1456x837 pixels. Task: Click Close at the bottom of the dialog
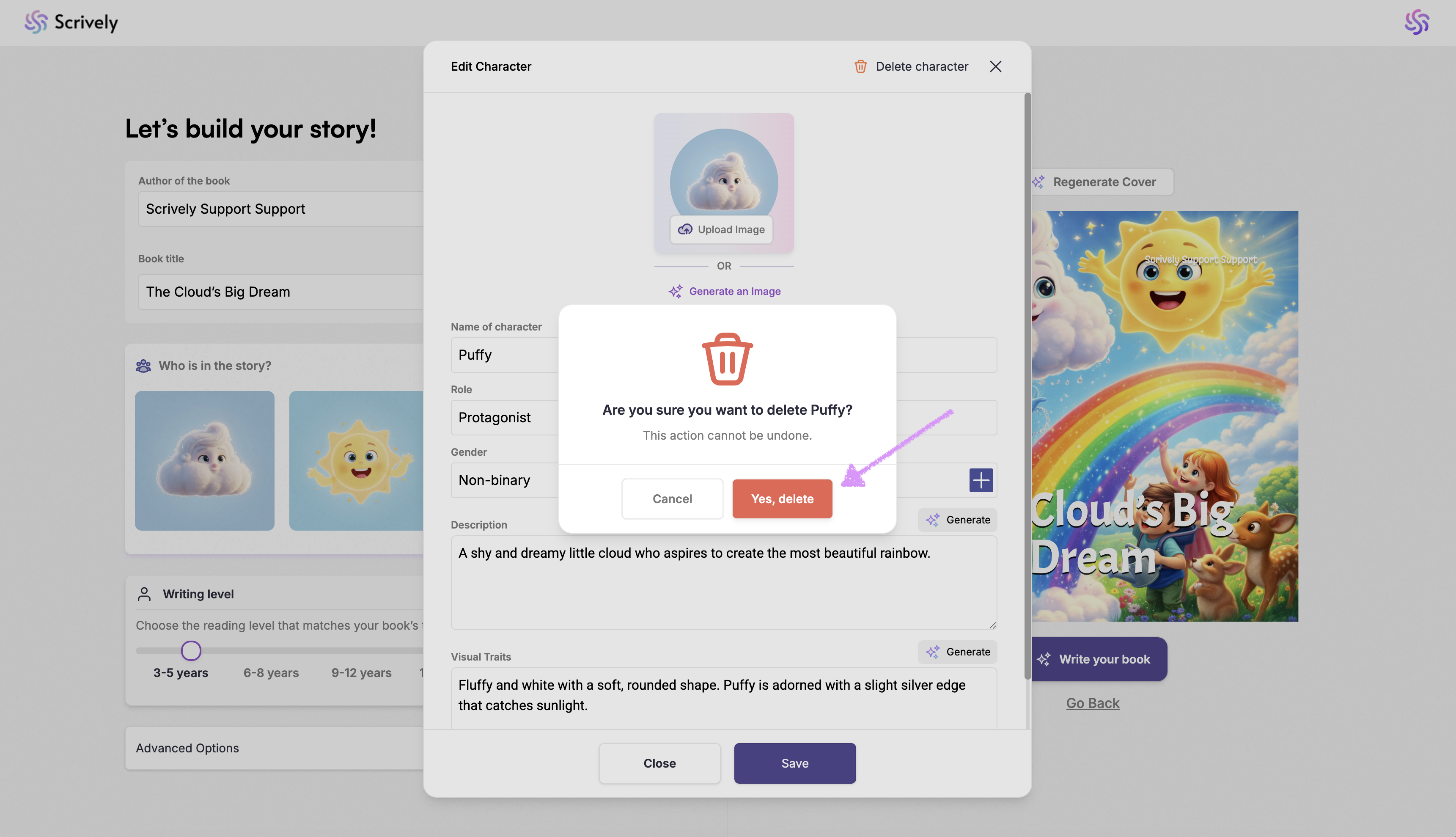click(659, 763)
